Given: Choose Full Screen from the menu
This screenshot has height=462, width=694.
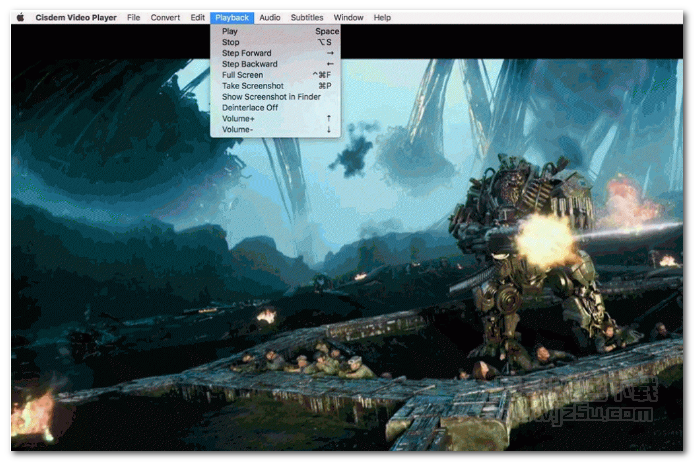Looking at the screenshot, I should (275, 75).
